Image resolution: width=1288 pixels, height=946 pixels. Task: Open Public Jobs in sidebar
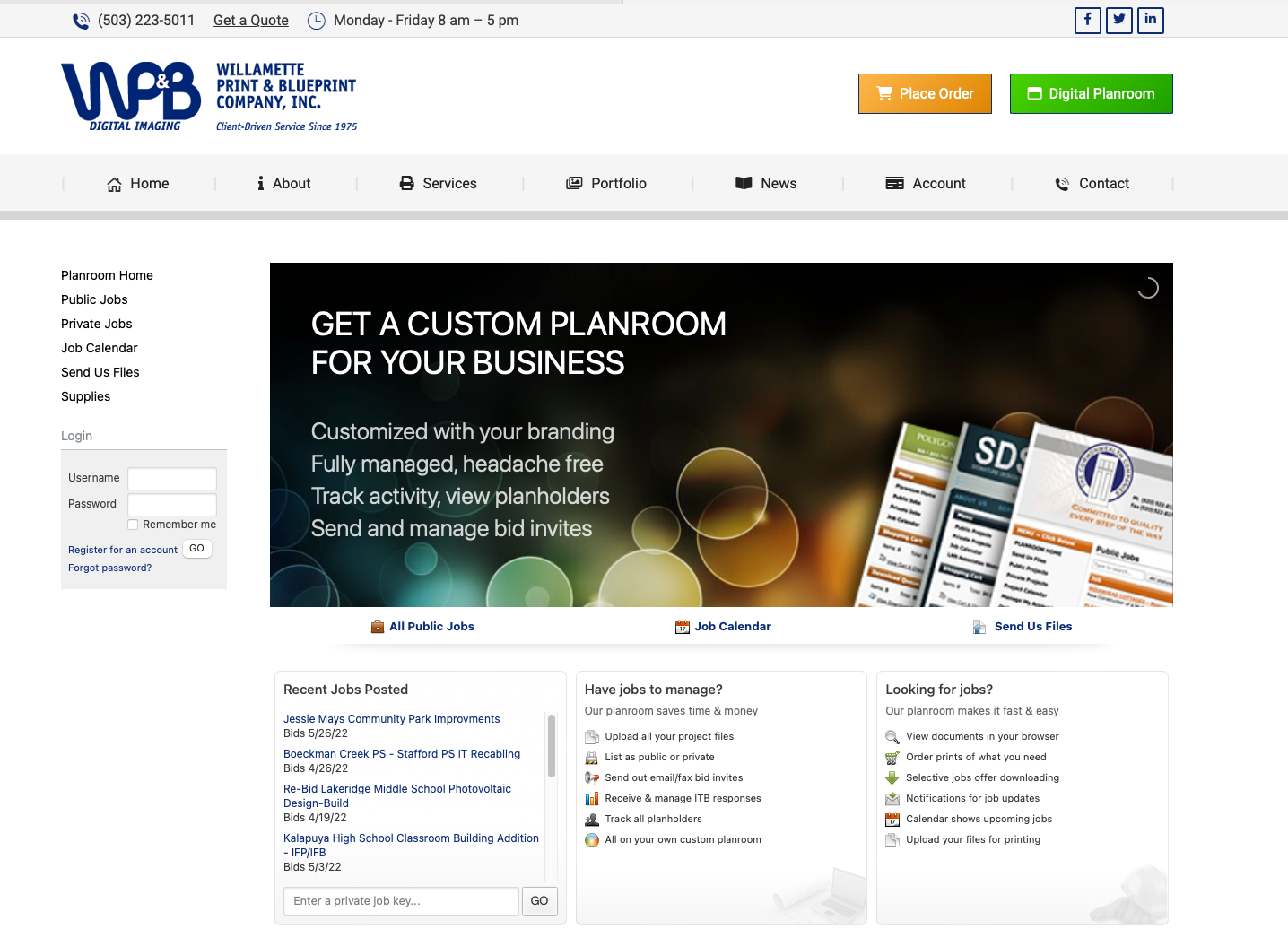coord(94,299)
